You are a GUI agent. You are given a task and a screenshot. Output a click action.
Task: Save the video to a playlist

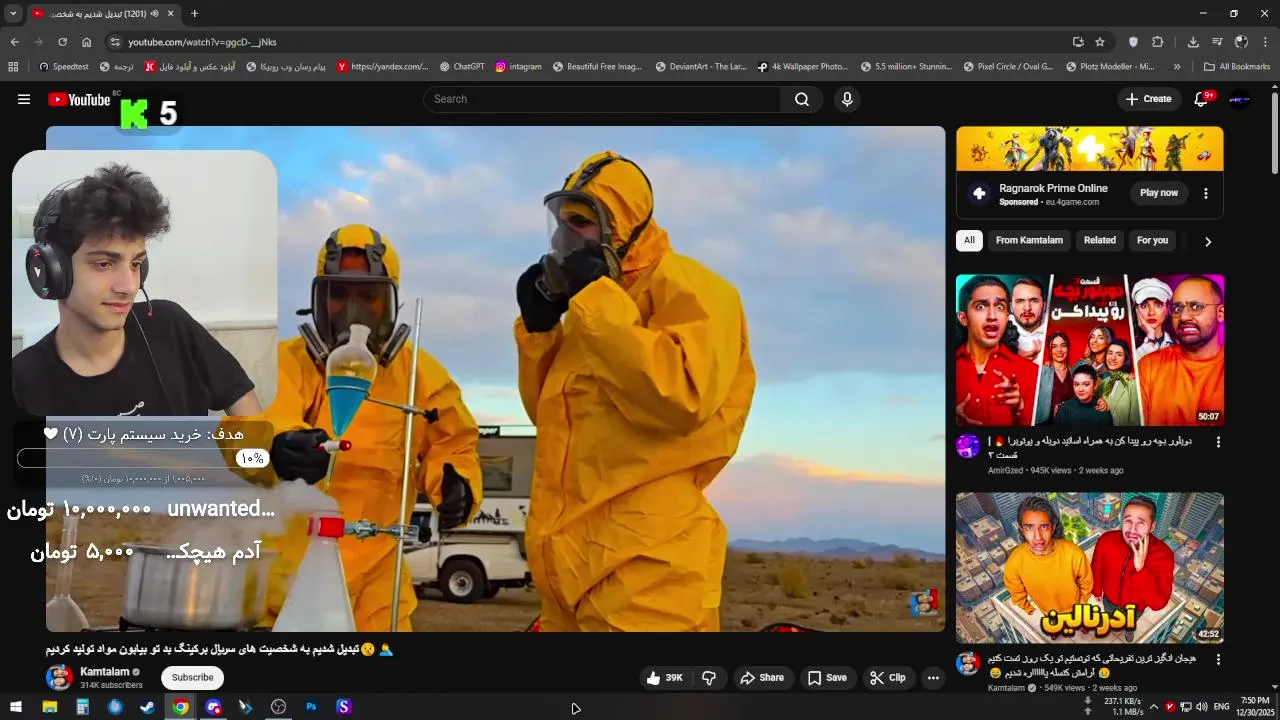[827, 678]
